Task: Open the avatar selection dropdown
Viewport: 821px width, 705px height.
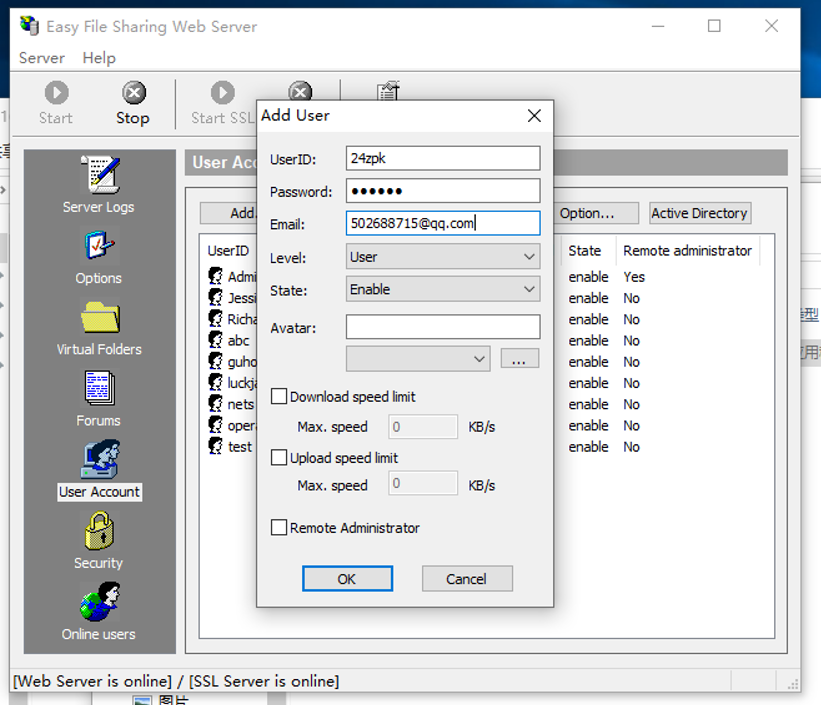Action: (x=418, y=359)
